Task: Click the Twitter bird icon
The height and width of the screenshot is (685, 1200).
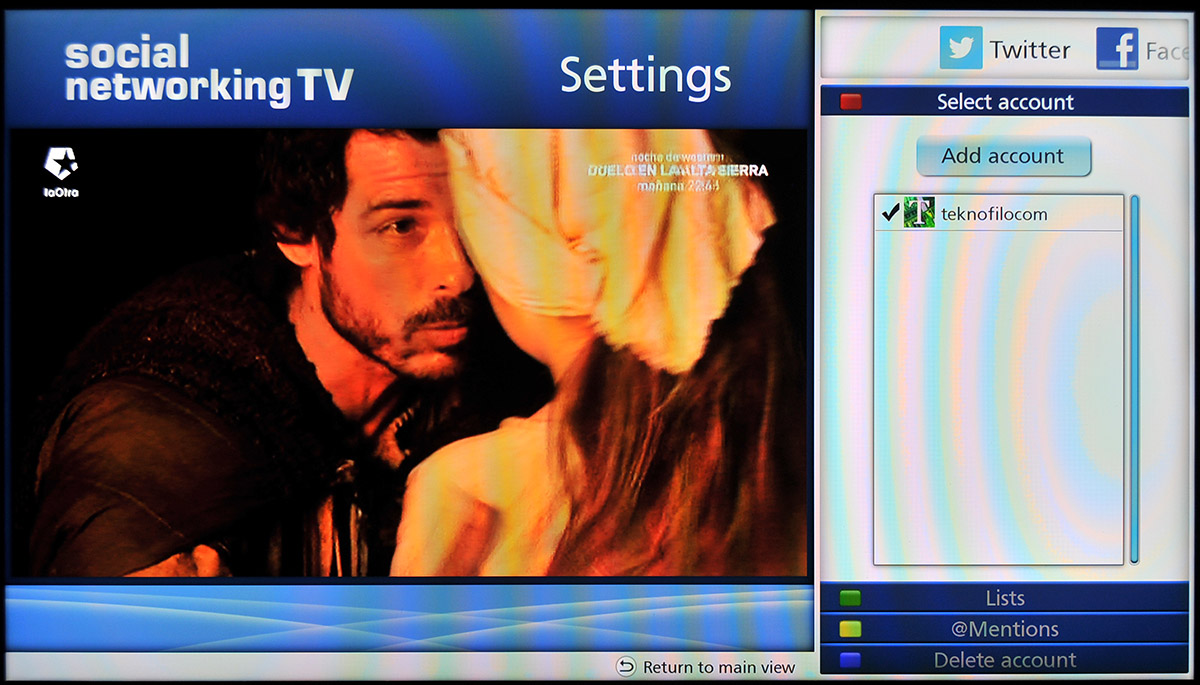Action: (960, 49)
